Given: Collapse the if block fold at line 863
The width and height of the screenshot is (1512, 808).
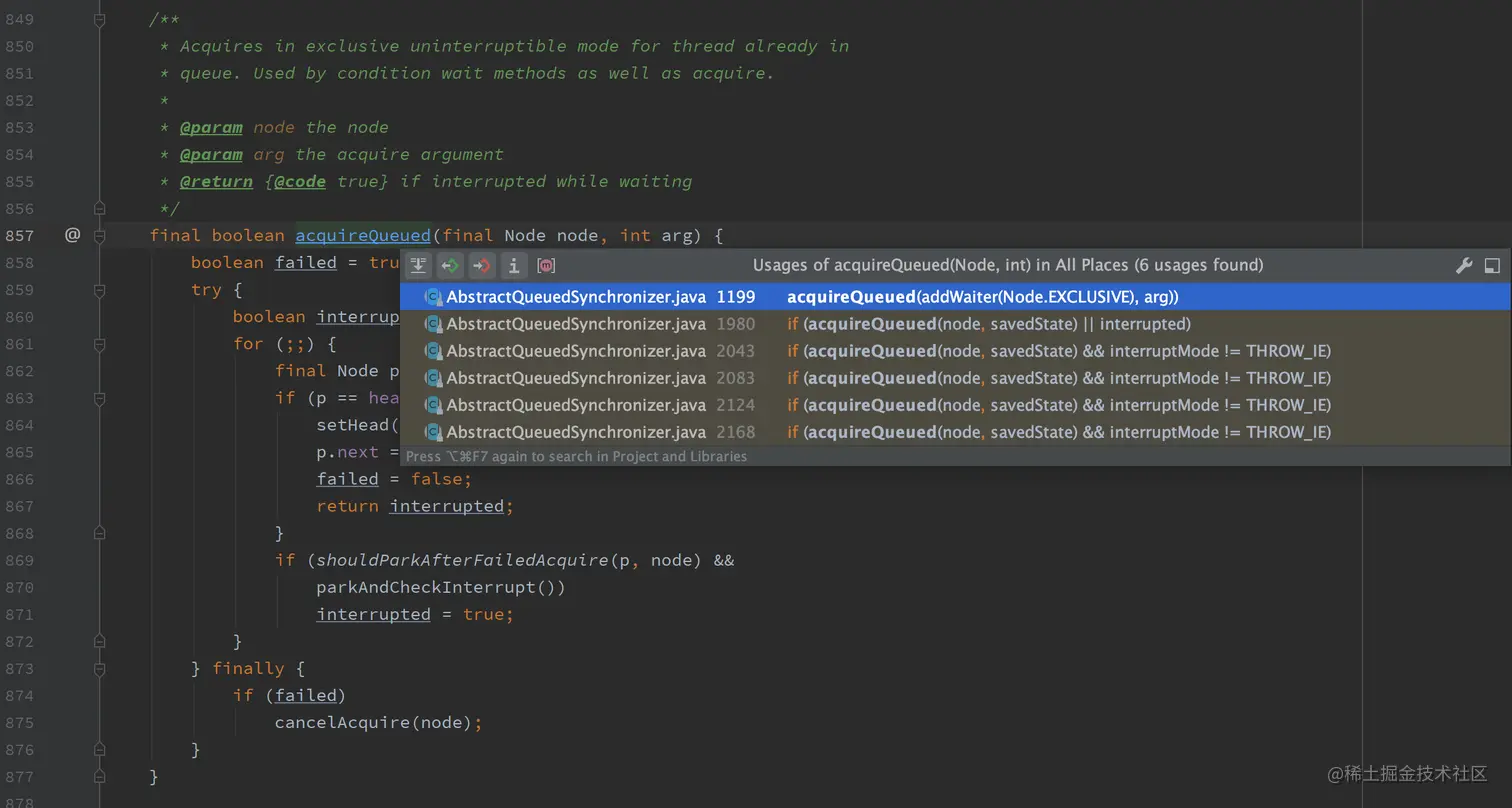Looking at the screenshot, I should click(x=99, y=397).
